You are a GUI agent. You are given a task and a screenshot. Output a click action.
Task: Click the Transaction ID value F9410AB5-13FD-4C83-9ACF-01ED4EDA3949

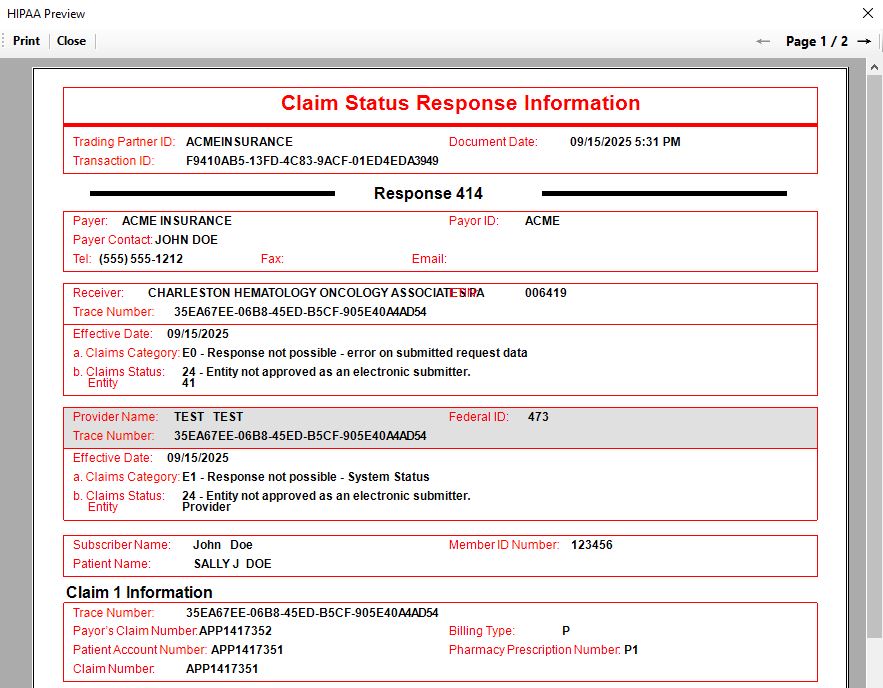click(312, 161)
